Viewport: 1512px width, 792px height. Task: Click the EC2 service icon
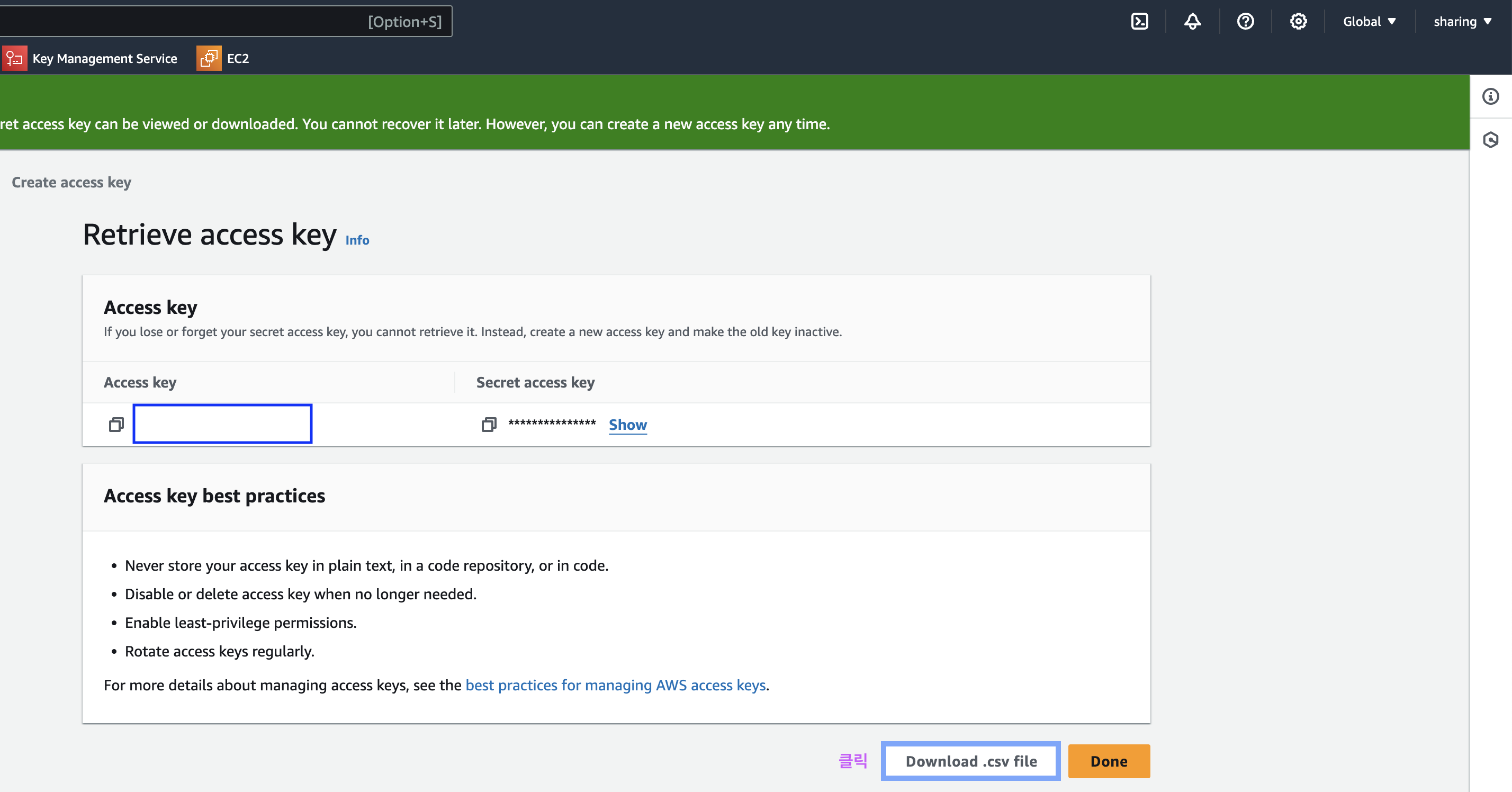[x=209, y=58]
